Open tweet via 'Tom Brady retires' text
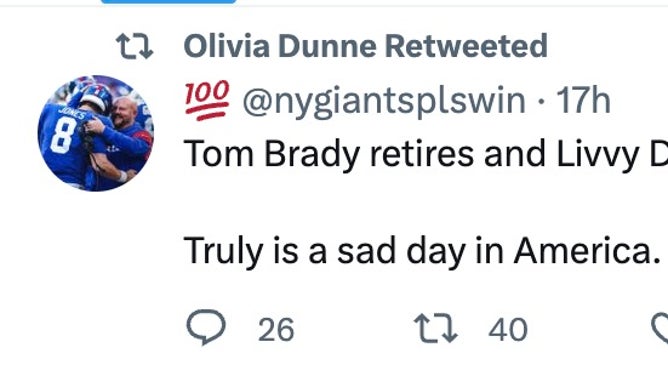Screen dimensions: 668x376 (328, 155)
